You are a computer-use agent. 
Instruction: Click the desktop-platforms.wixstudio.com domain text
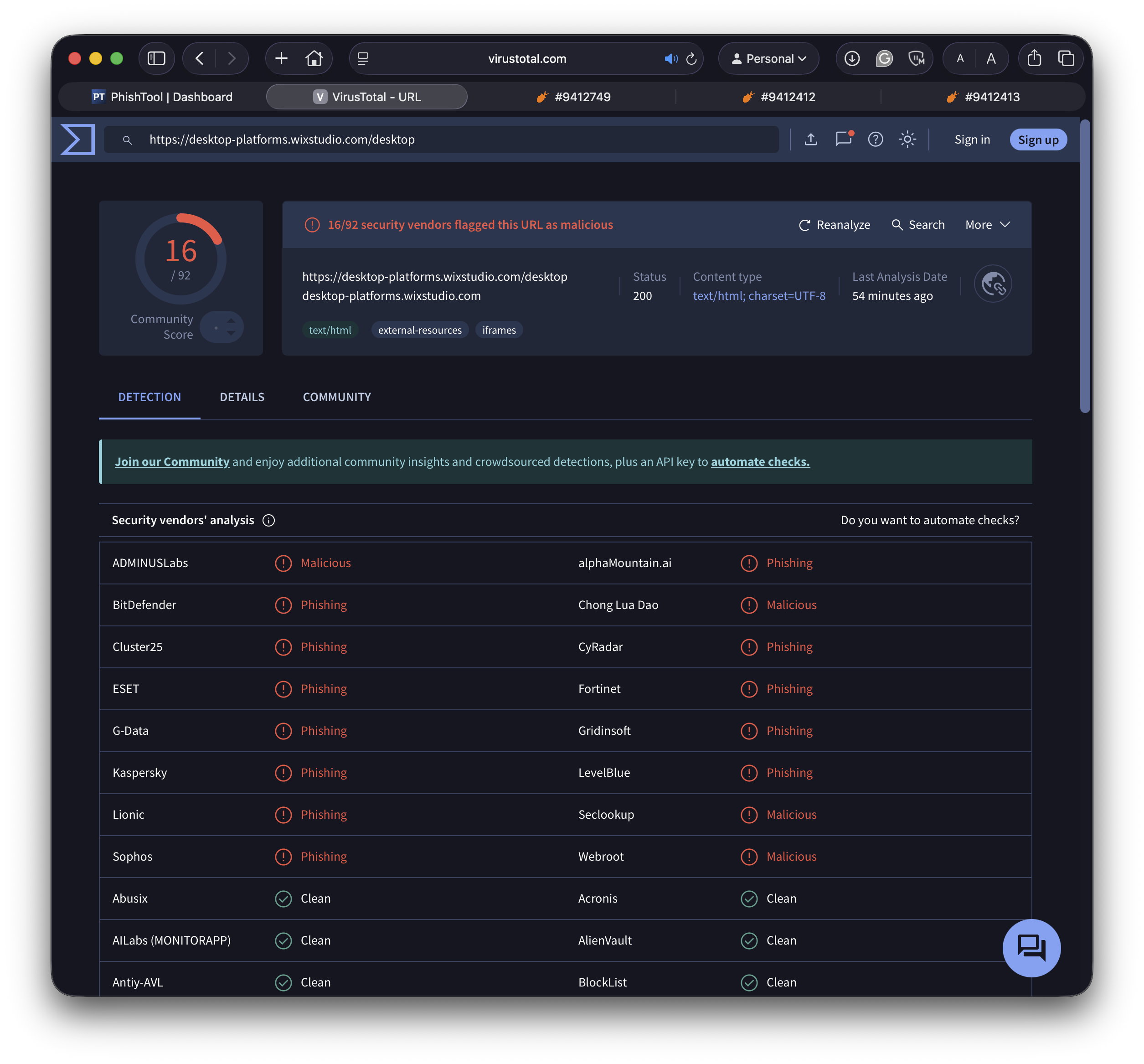(392, 296)
